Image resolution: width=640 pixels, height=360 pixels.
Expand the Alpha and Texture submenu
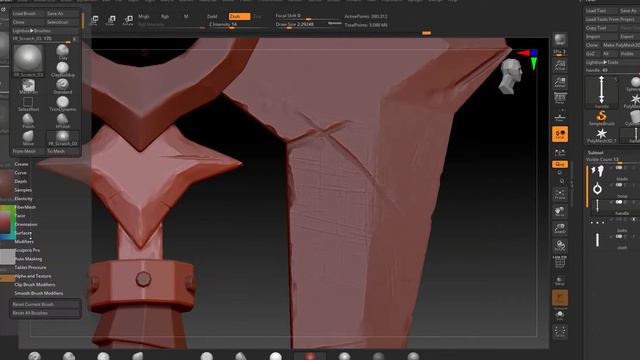coord(33,276)
